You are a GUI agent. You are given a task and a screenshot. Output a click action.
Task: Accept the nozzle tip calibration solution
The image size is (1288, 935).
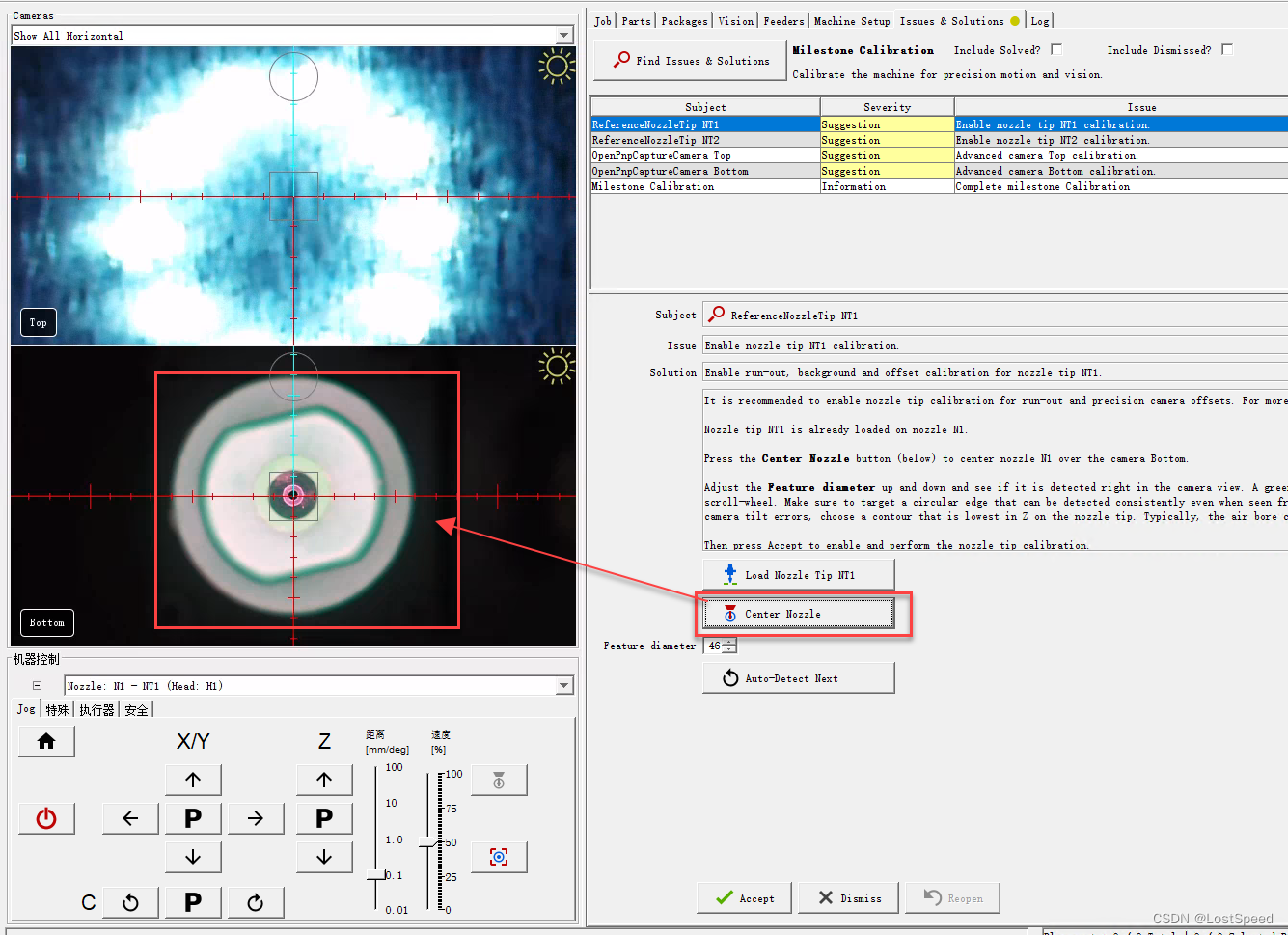click(744, 897)
